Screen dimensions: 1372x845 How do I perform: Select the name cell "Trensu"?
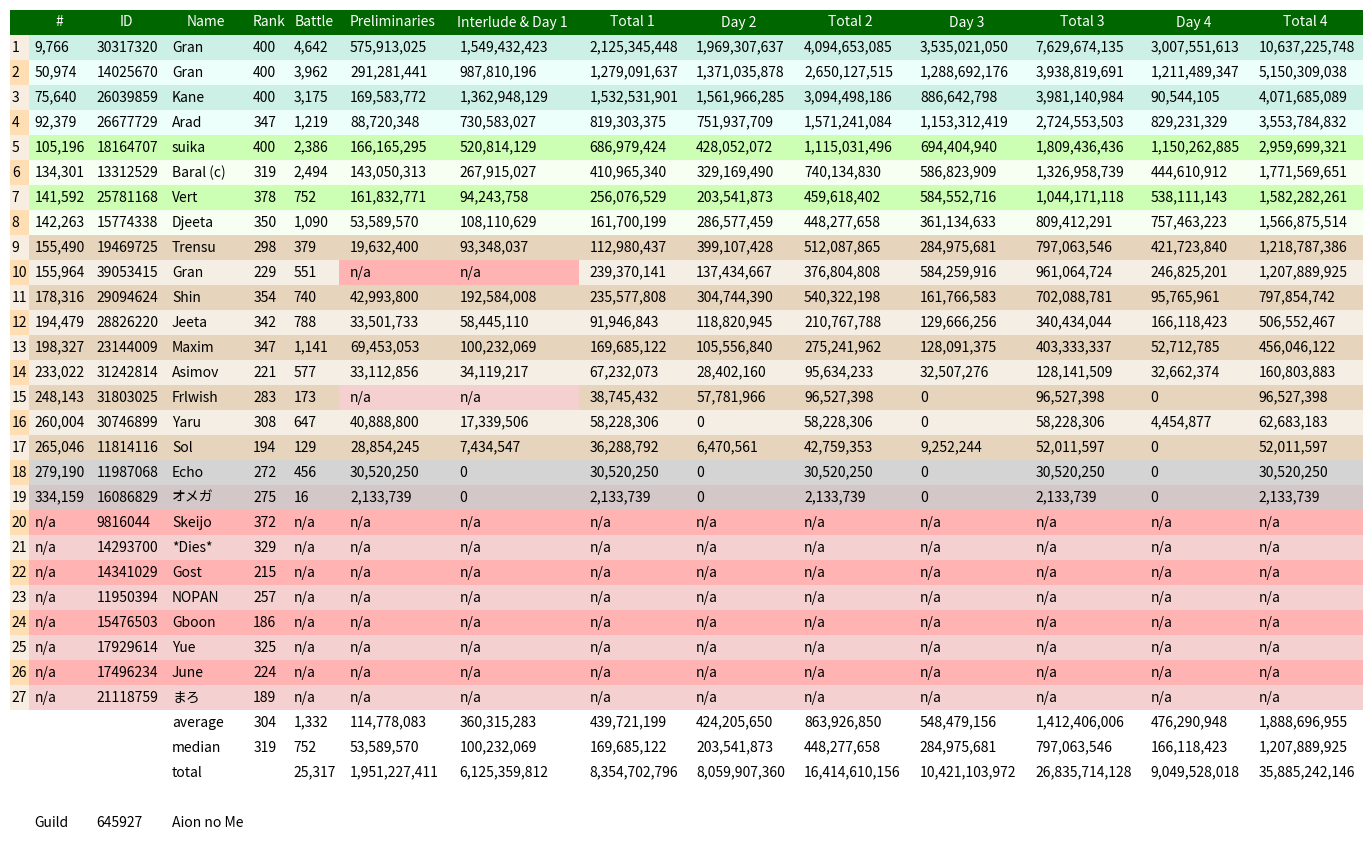(194, 247)
